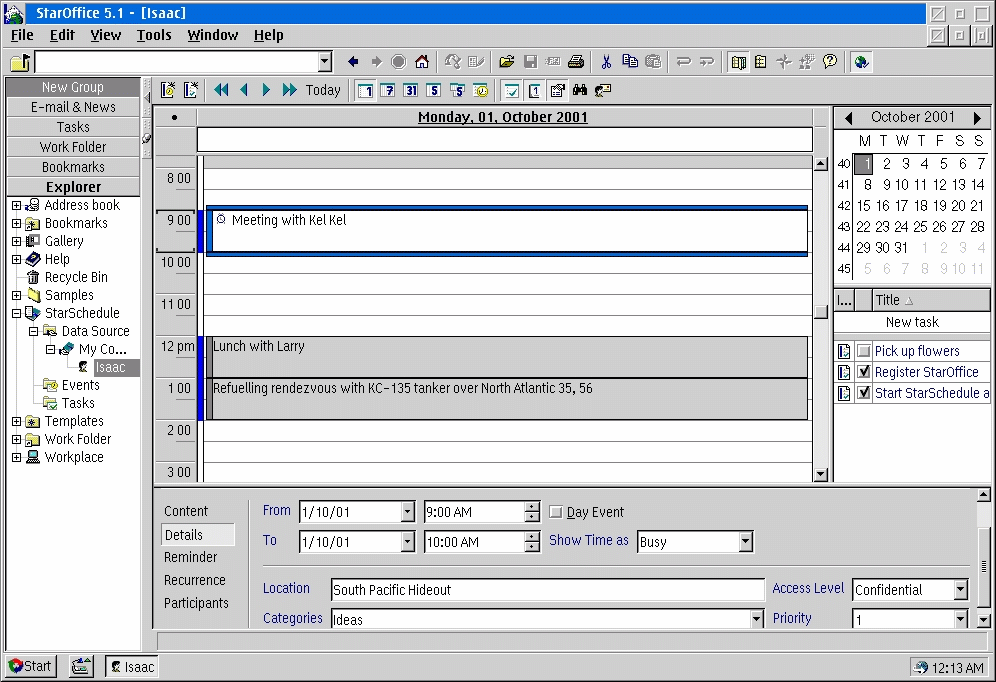Screen dimensions: 996x682
Task: Open the Tools menu
Action: [154, 36]
